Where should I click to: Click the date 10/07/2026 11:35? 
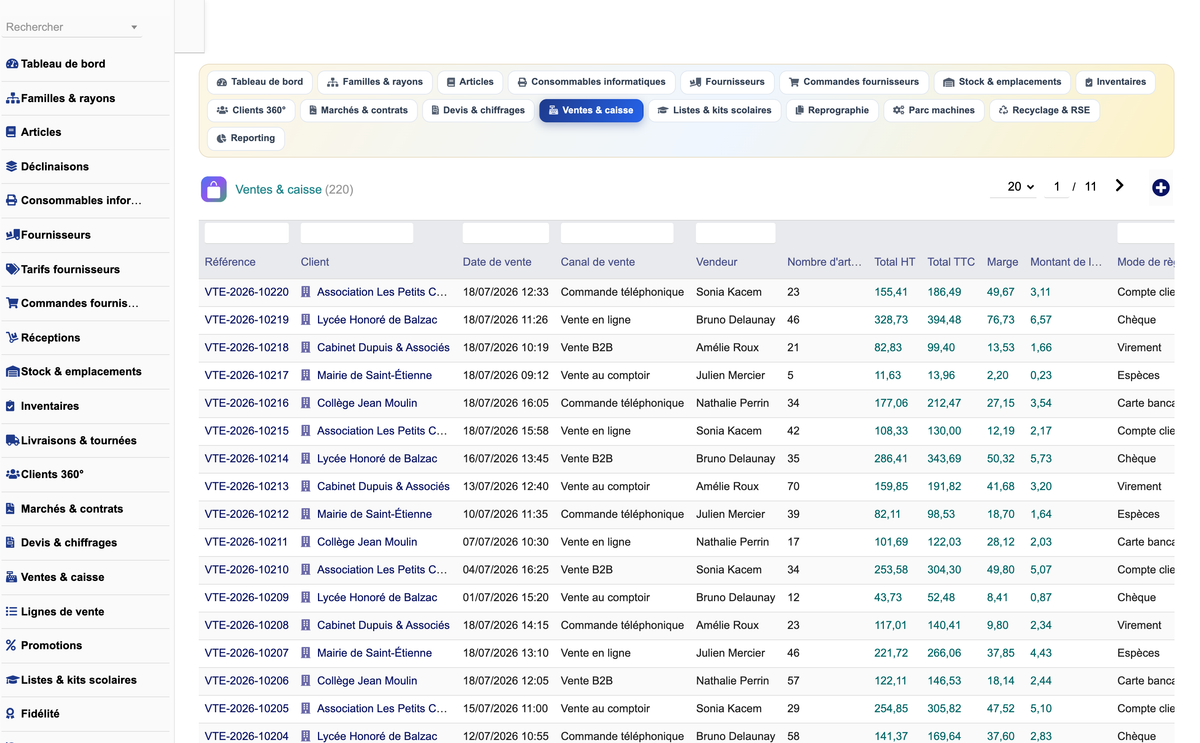505,514
